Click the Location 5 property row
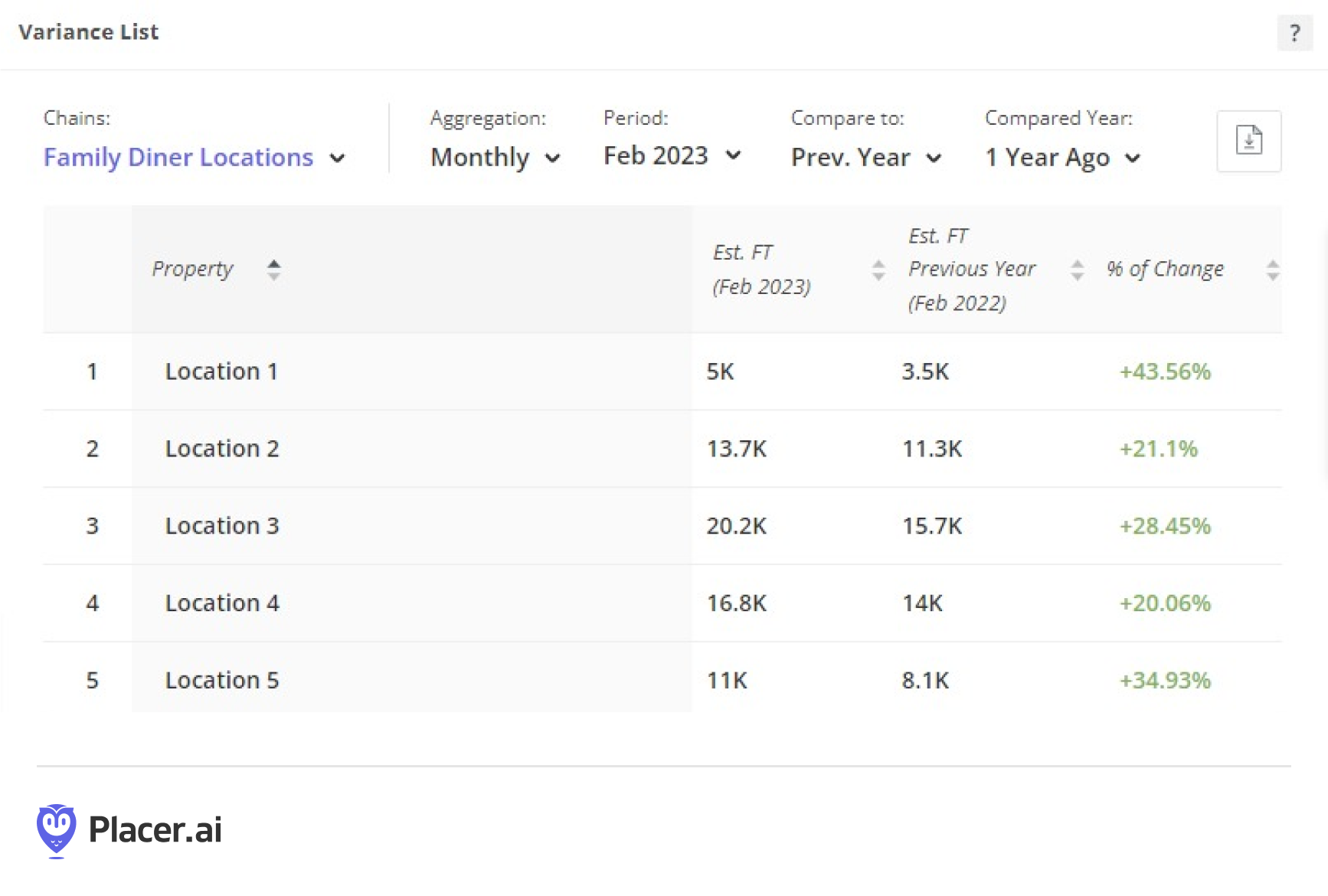This screenshot has height=896, width=1328. tap(662, 680)
